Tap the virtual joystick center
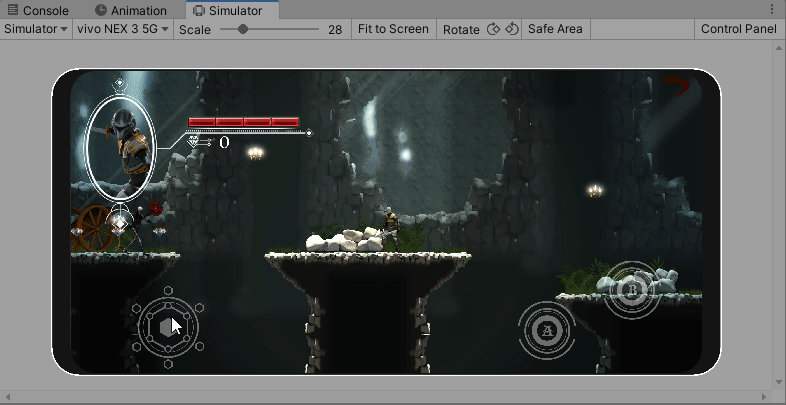The height and width of the screenshot is (405, 786). coord(168,327)
